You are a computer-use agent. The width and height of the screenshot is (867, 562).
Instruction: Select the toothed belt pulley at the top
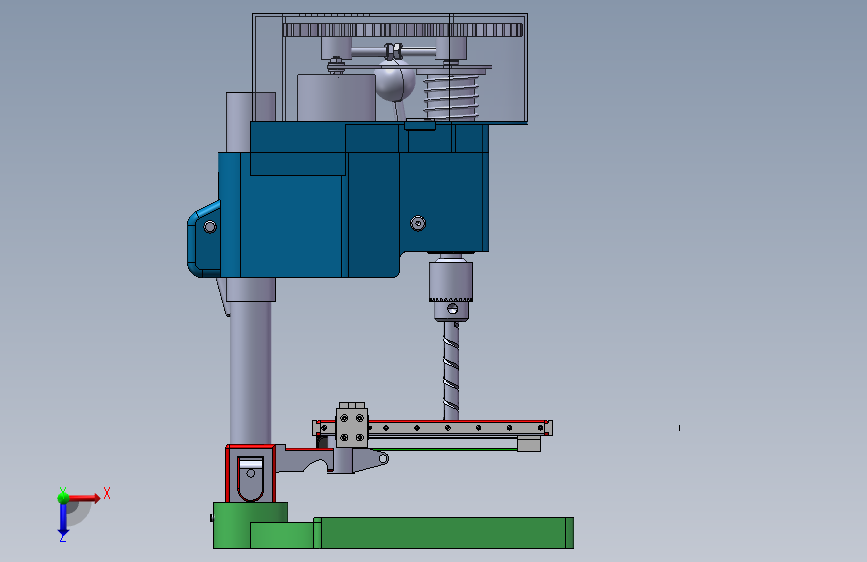pyautogui.click(x=403, y=30)
